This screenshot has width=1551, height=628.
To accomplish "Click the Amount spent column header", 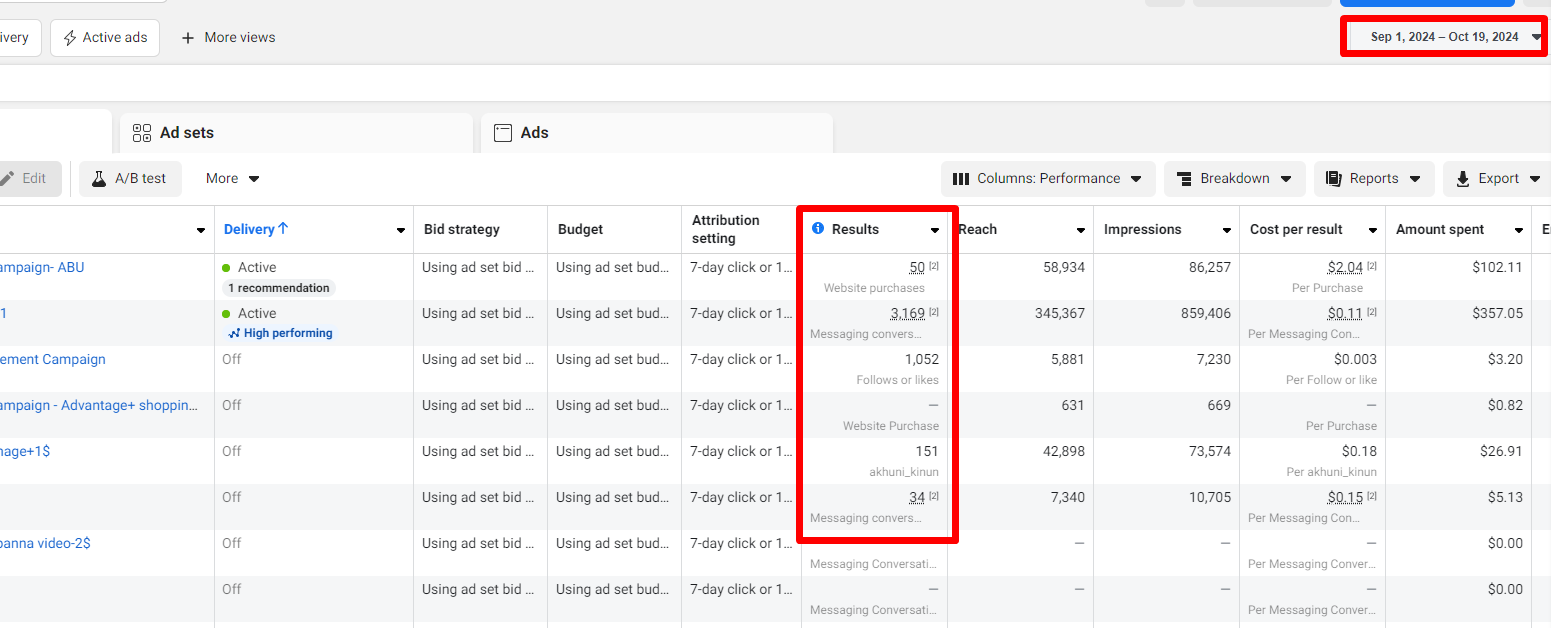I will (x=1439, y=229).
